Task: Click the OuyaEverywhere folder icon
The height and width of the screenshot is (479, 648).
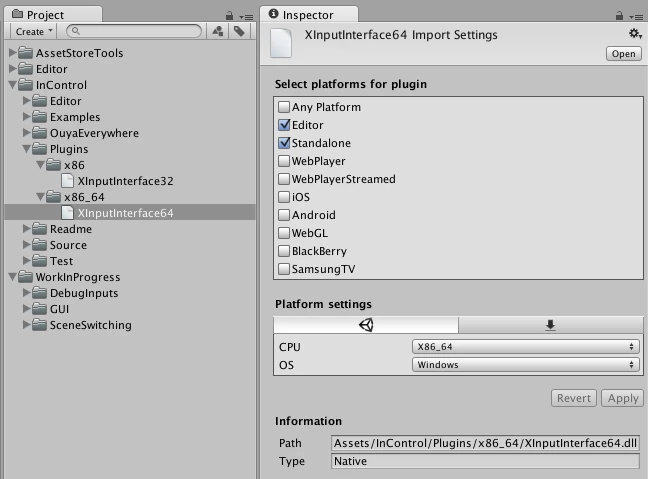Action: [x=40, y=133]
